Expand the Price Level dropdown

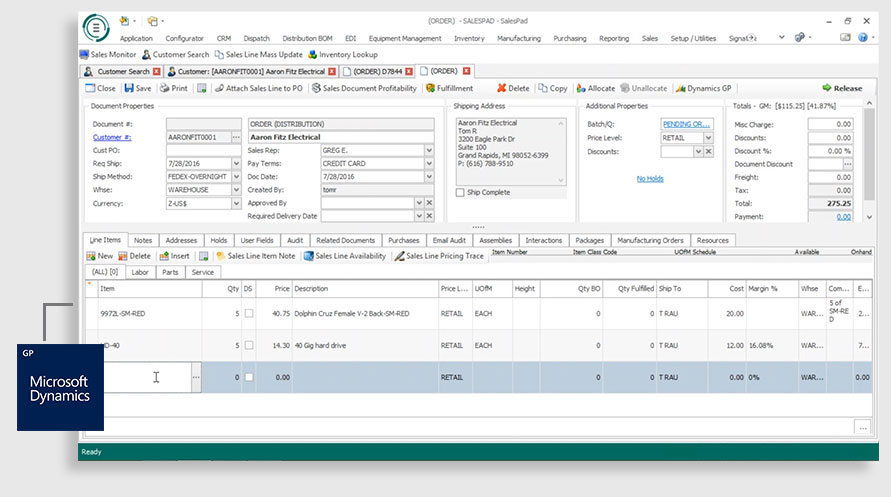(x=709, y=138)
